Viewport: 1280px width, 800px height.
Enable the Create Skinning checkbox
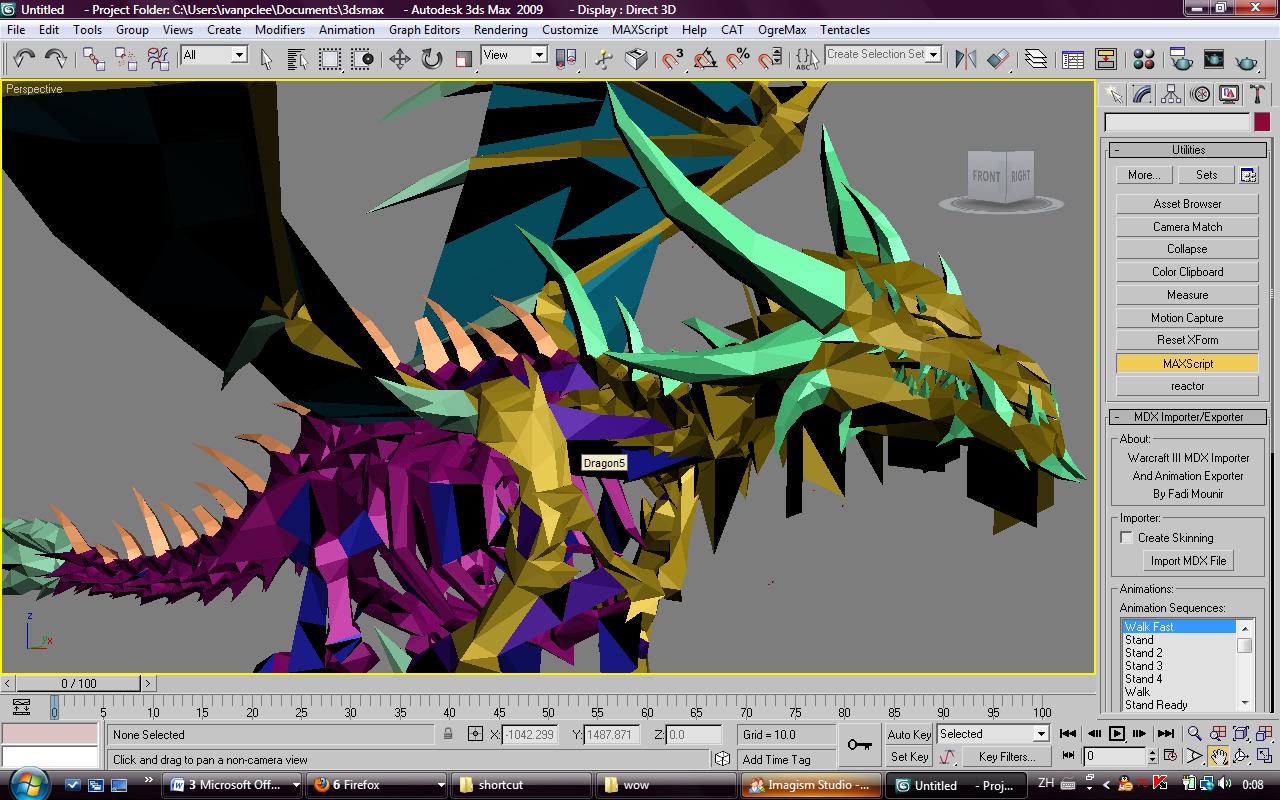click(1127, 538)
